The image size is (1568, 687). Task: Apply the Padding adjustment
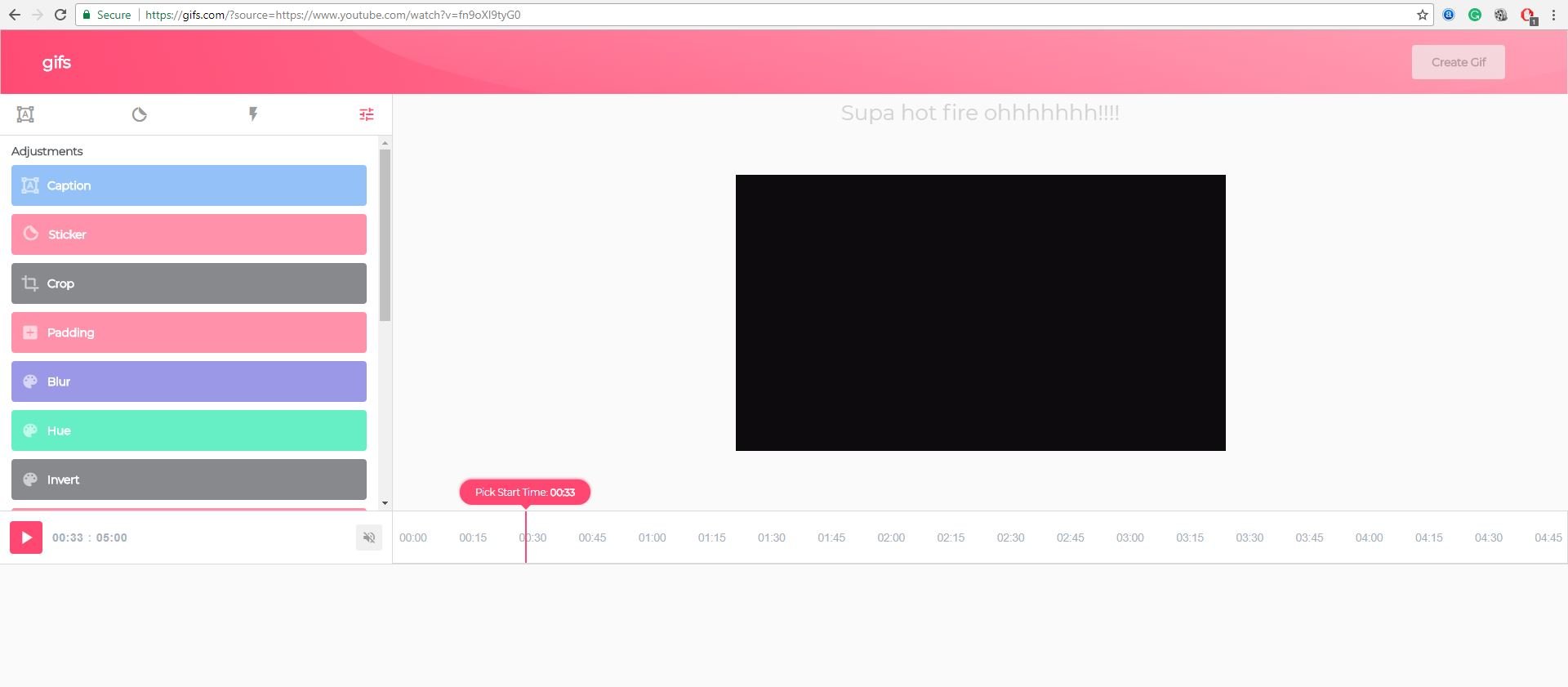click(189, 332)
